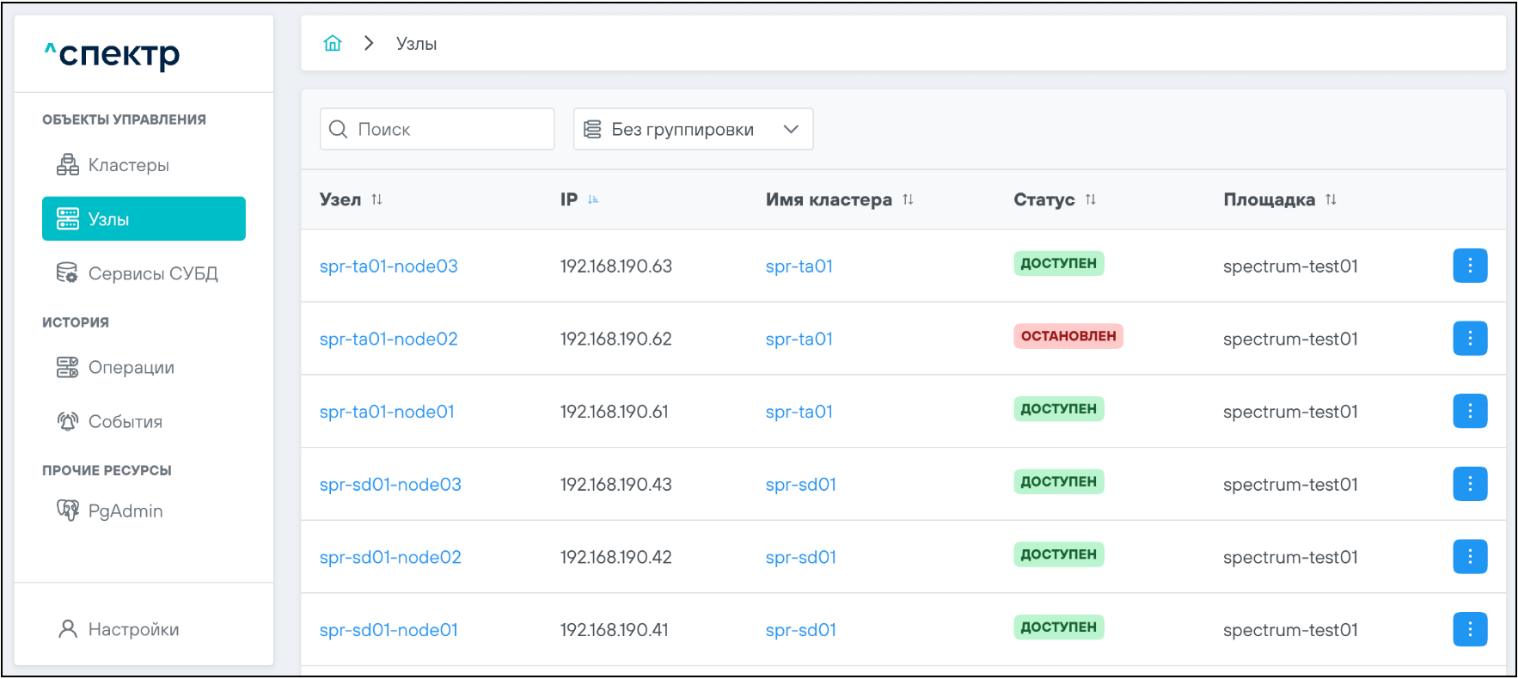Open События in sidebar

tap(125, 422)
